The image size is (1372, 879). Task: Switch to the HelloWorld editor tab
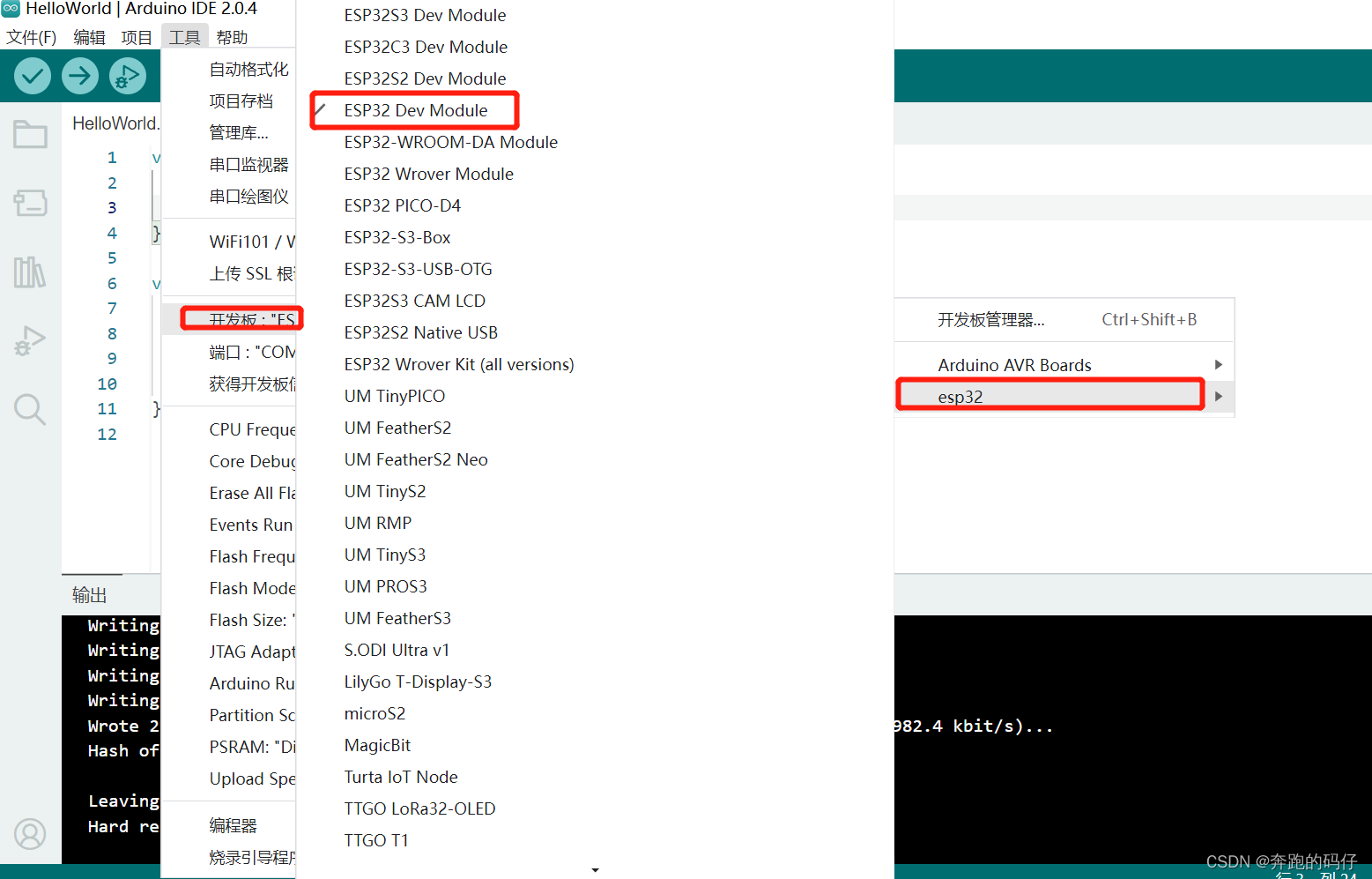click(x=115, y=123)
